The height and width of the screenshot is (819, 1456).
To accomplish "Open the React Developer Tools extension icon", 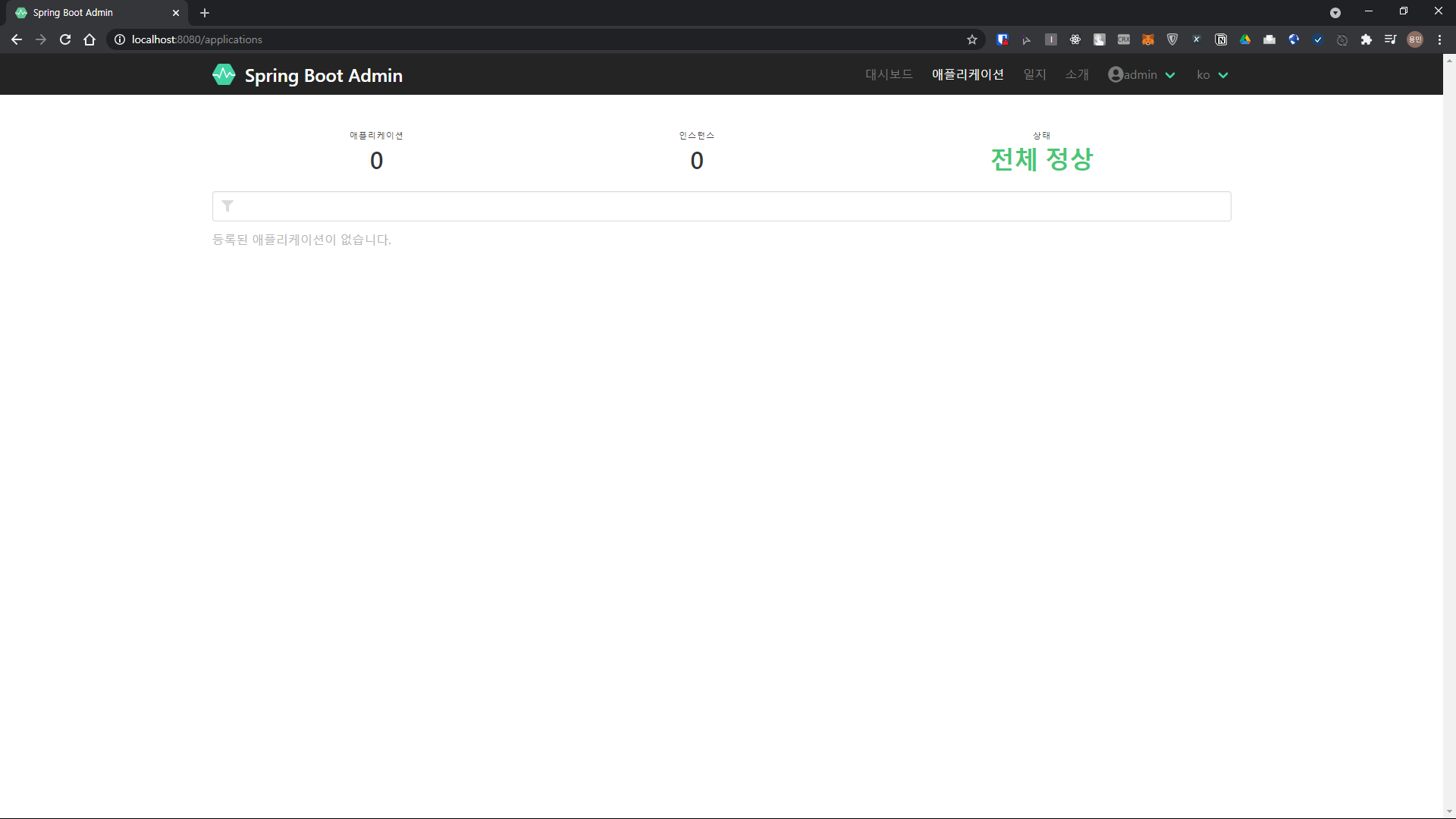I will tap(1075, 39).
